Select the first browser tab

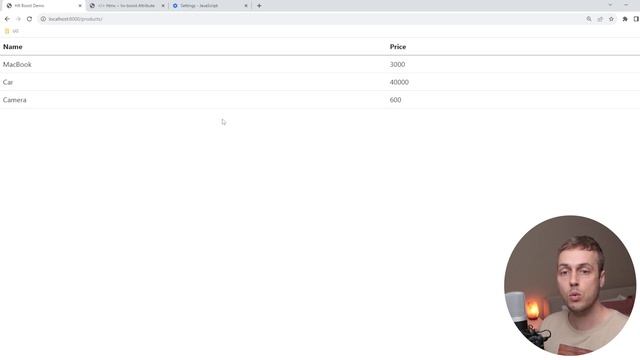tap(43, 6)
